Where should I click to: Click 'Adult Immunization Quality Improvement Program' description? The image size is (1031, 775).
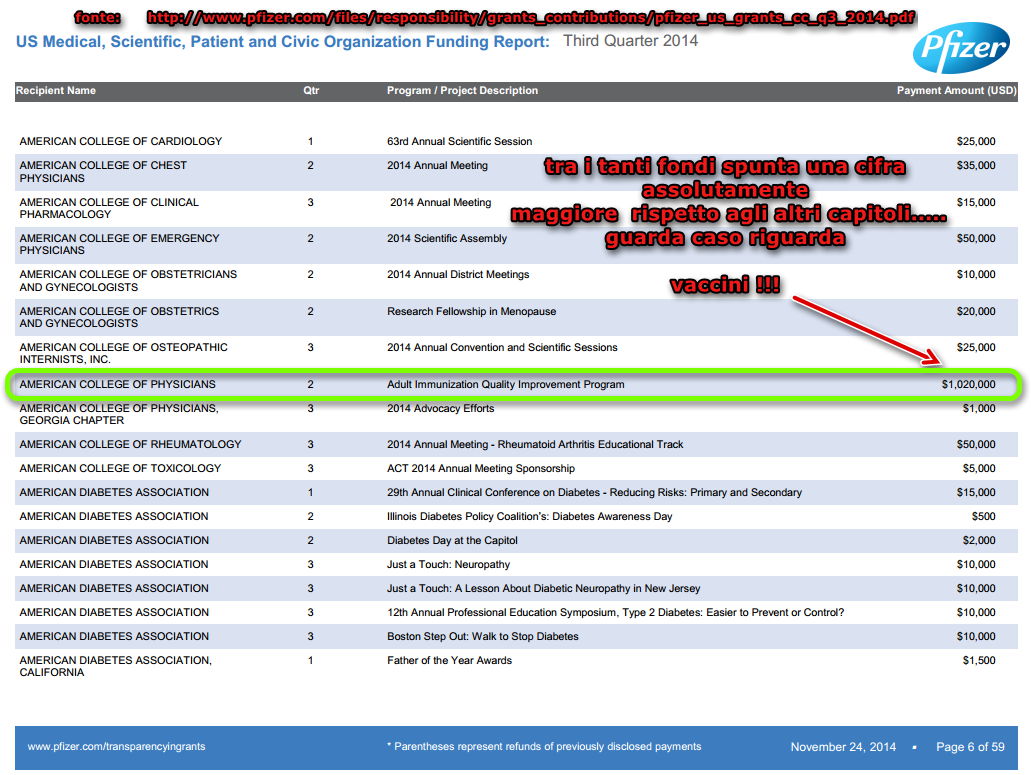[506, 385]
